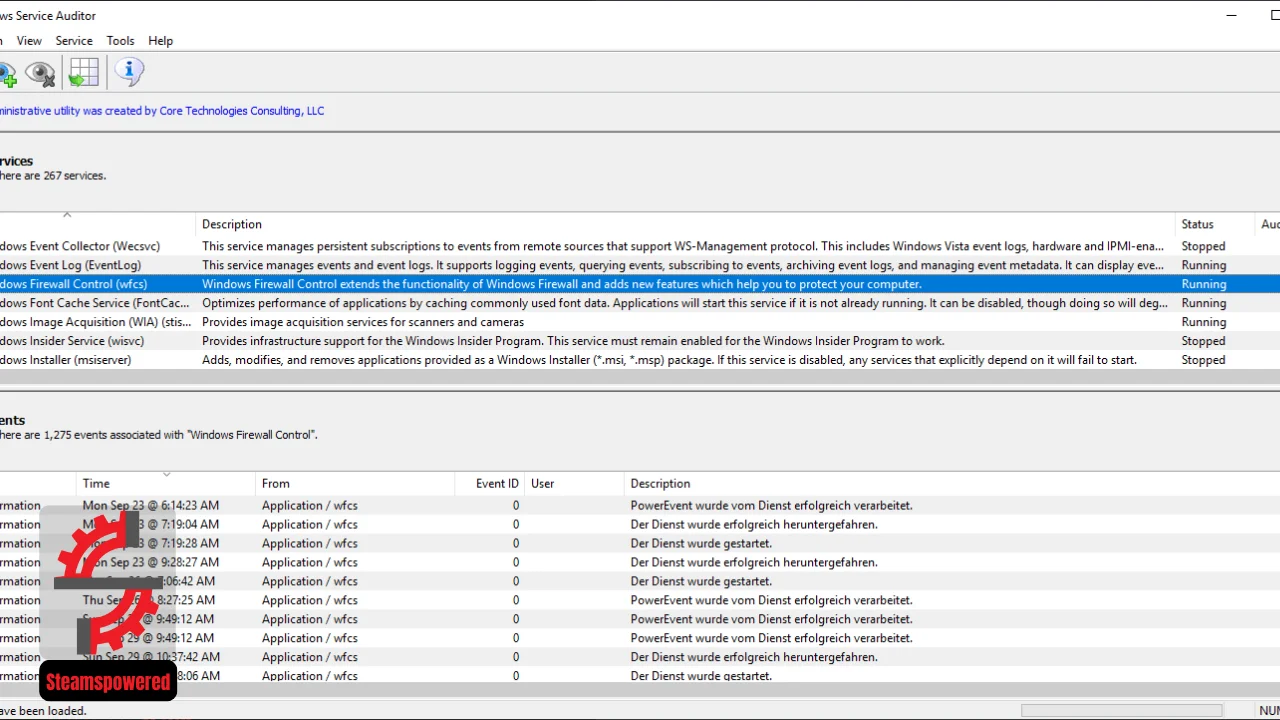This screenshot has width=1280, height=720.
Task: Click the first "Der Dienst wurde erfolgreich heruntergefahren." event
Action: click(754, 525)
